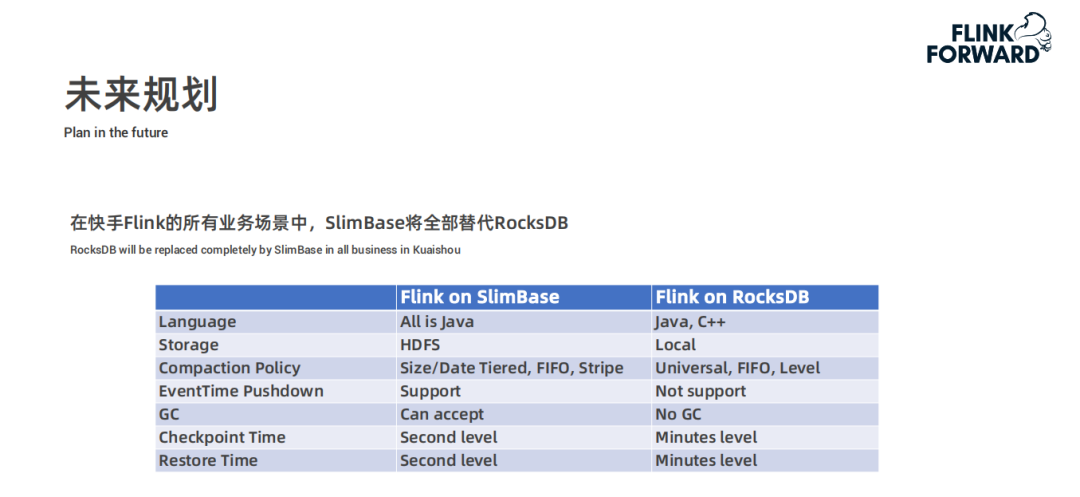Screen dimensions: 1080x497
Task: Click the "All is Java" cell
Action: (437, 322)
